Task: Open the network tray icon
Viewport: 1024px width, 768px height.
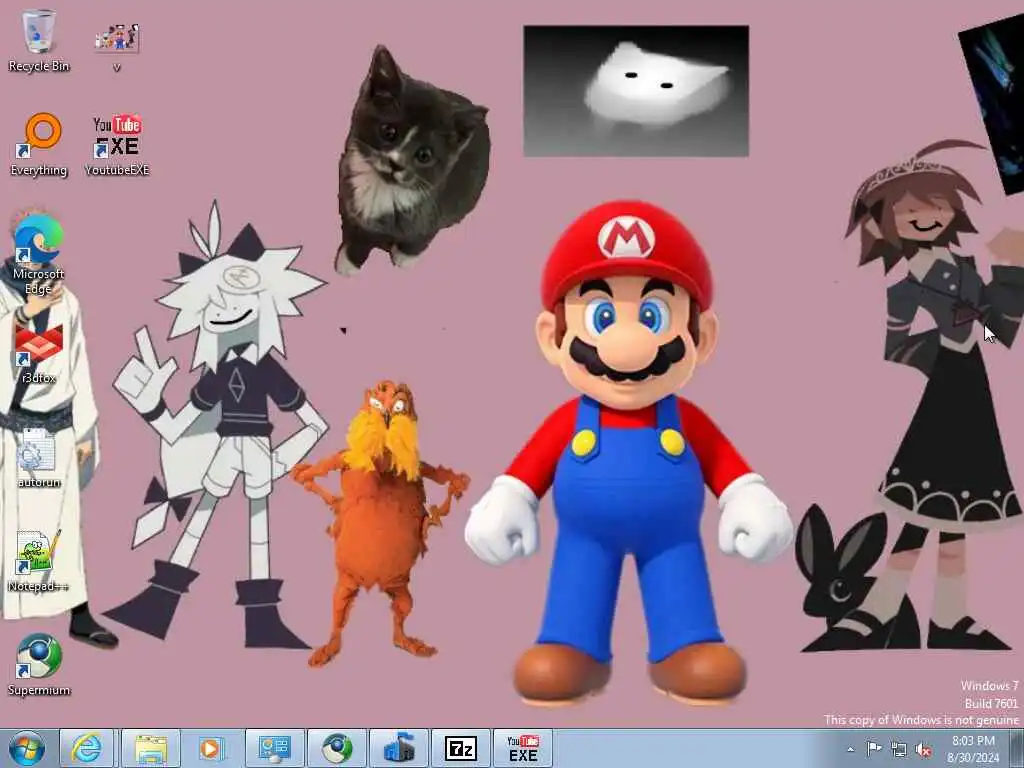Action: [x=899, y=750]
